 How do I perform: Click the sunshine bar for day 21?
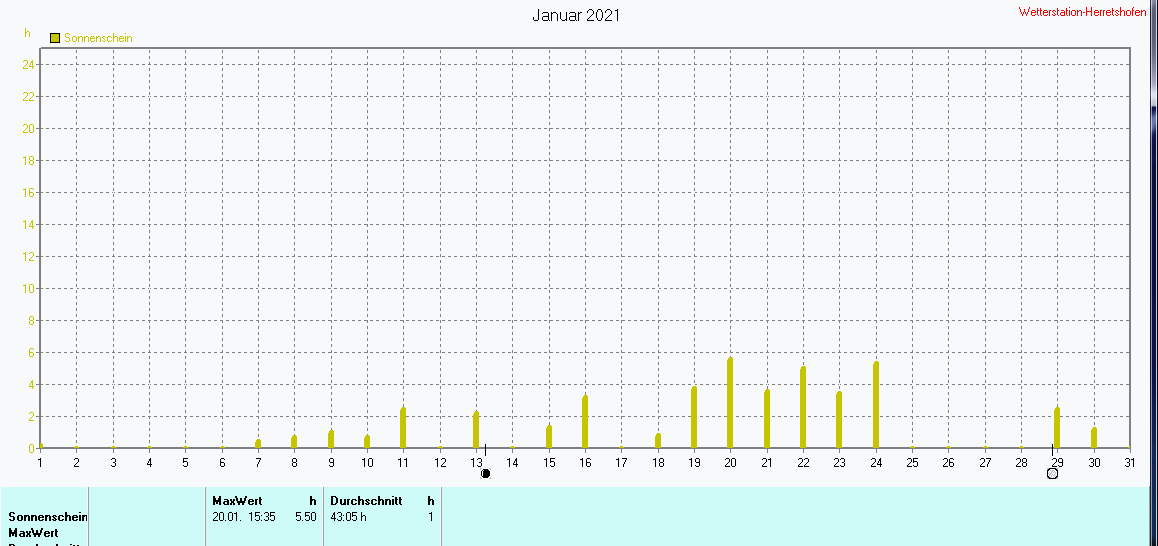tap(767, 419)
